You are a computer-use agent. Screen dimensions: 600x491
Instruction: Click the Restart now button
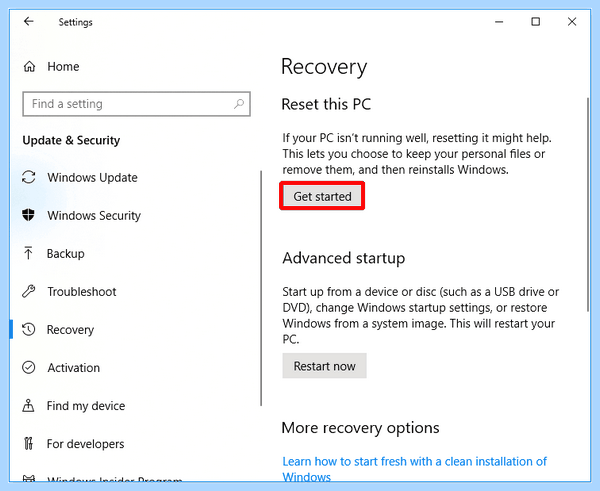coord(324,366)
